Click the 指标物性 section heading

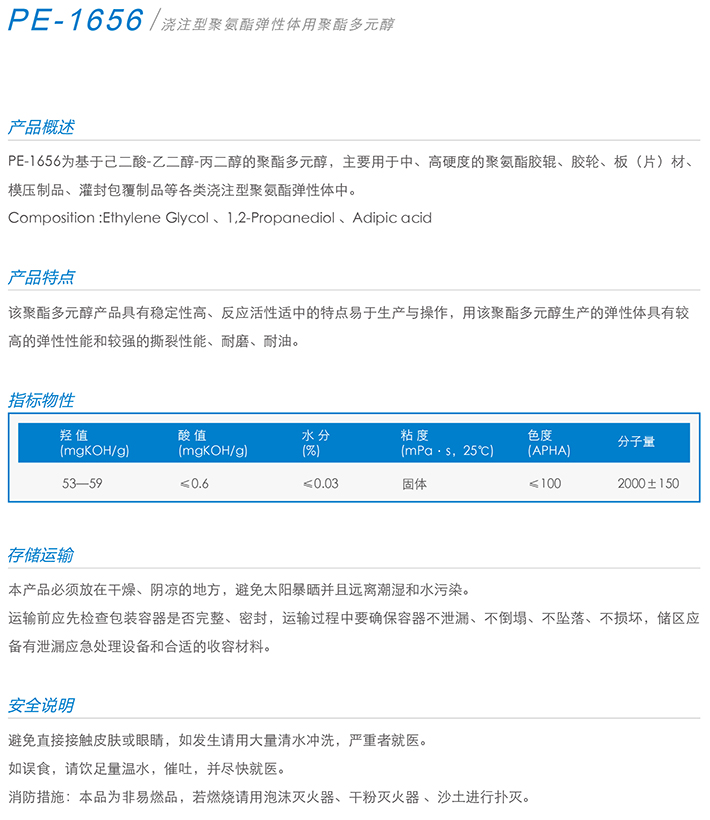pyautogui.click(x=41, y=401)
